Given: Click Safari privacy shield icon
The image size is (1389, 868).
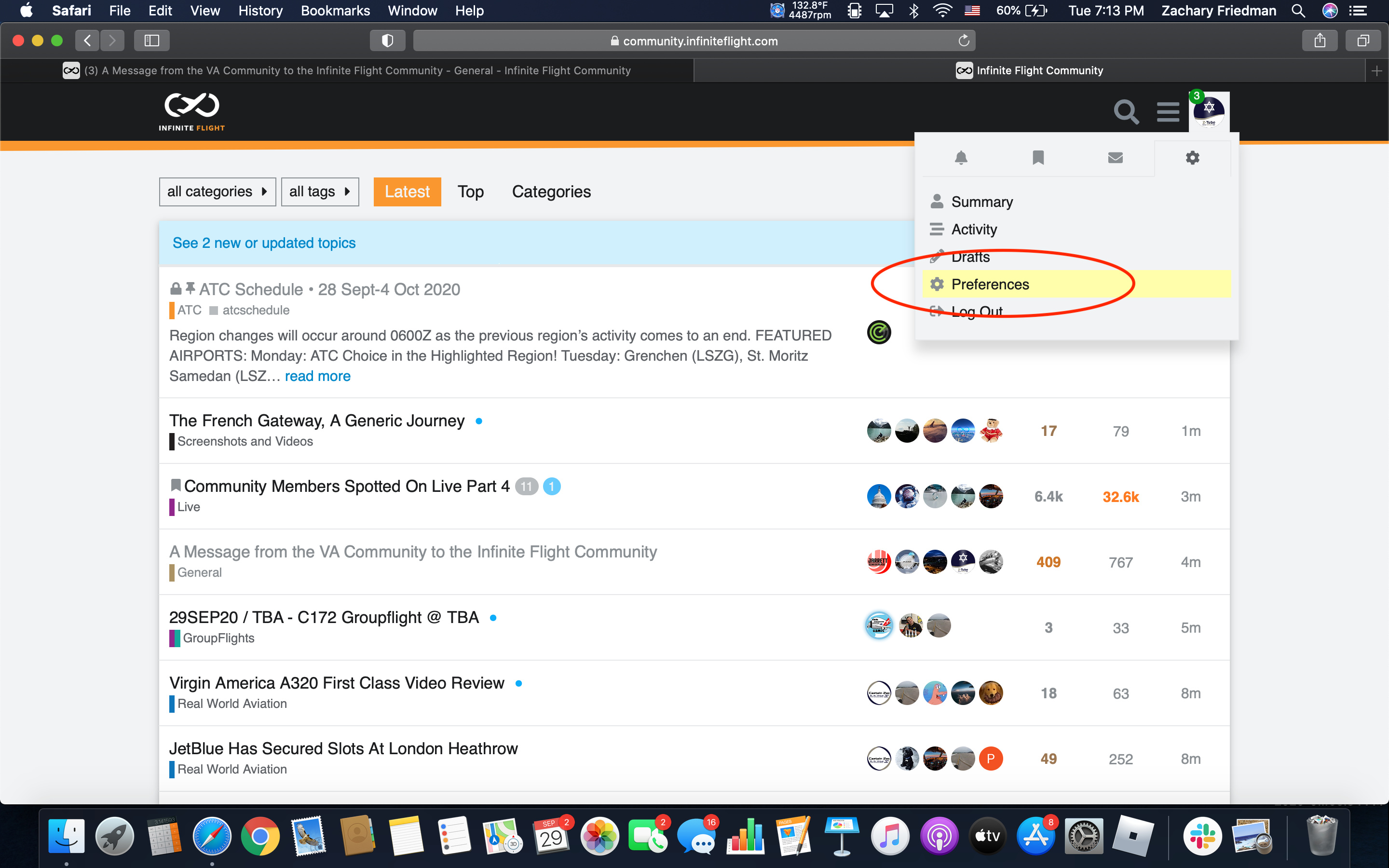Looking at the screenshot, I should (x=387, y=41).
